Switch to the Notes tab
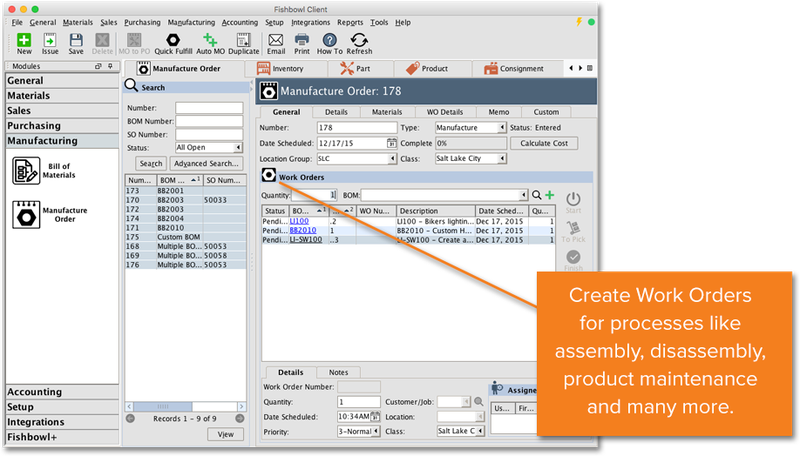Viewport: 800px width, 456px height. [x=338, y=372]
